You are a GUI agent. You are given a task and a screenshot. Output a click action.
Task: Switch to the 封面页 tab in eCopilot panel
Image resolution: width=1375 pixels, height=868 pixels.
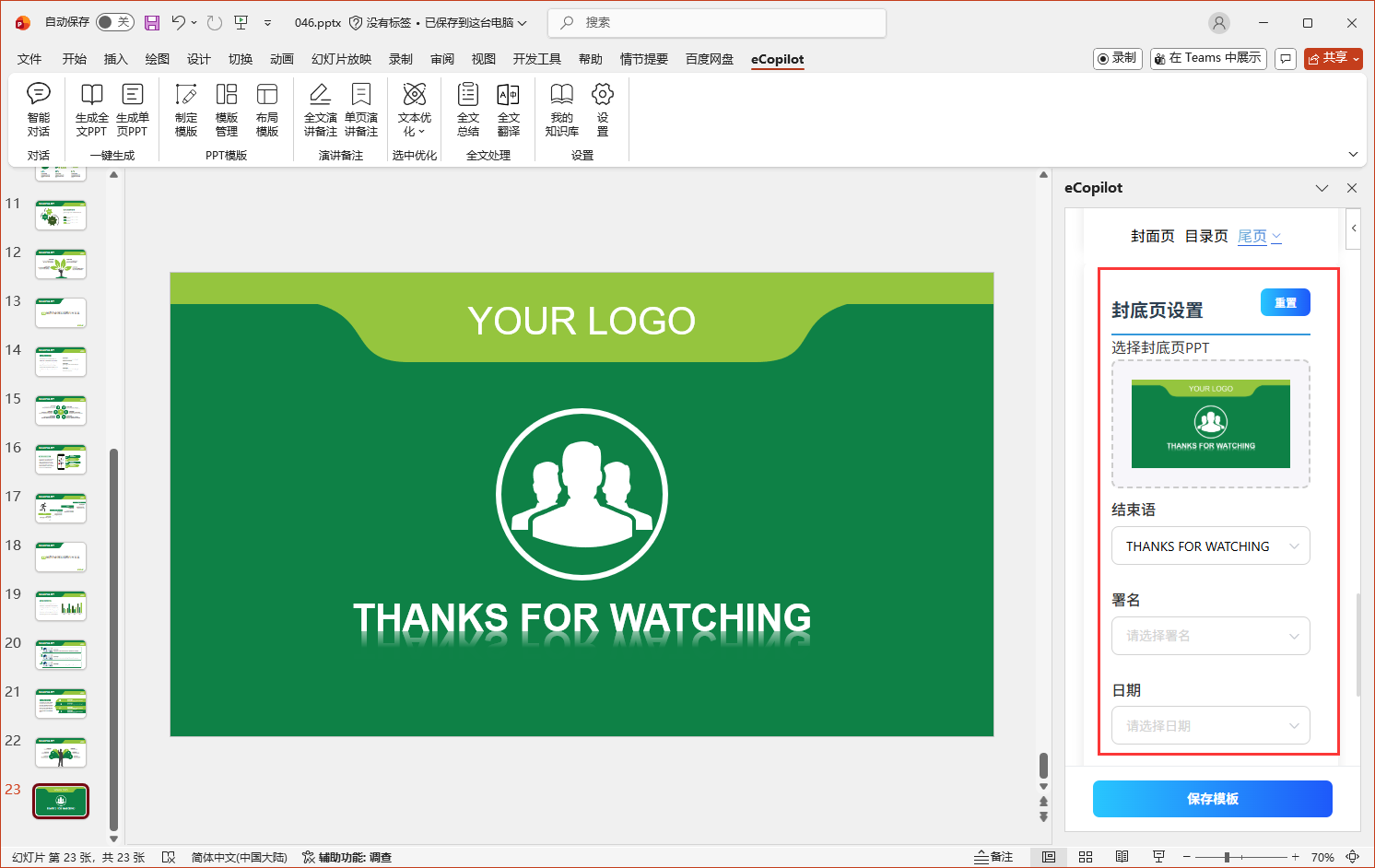tap(1152, 236)
